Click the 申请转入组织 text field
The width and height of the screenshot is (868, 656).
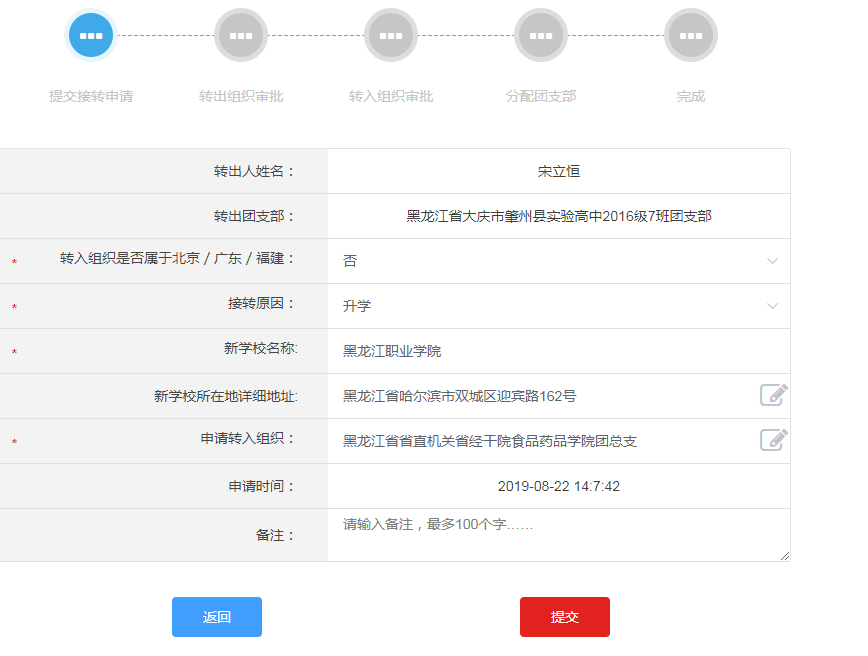(x=540, y=441)
